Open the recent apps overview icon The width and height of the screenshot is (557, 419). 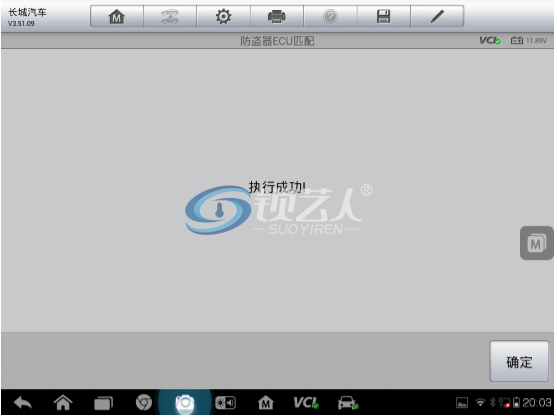point(103,403)
